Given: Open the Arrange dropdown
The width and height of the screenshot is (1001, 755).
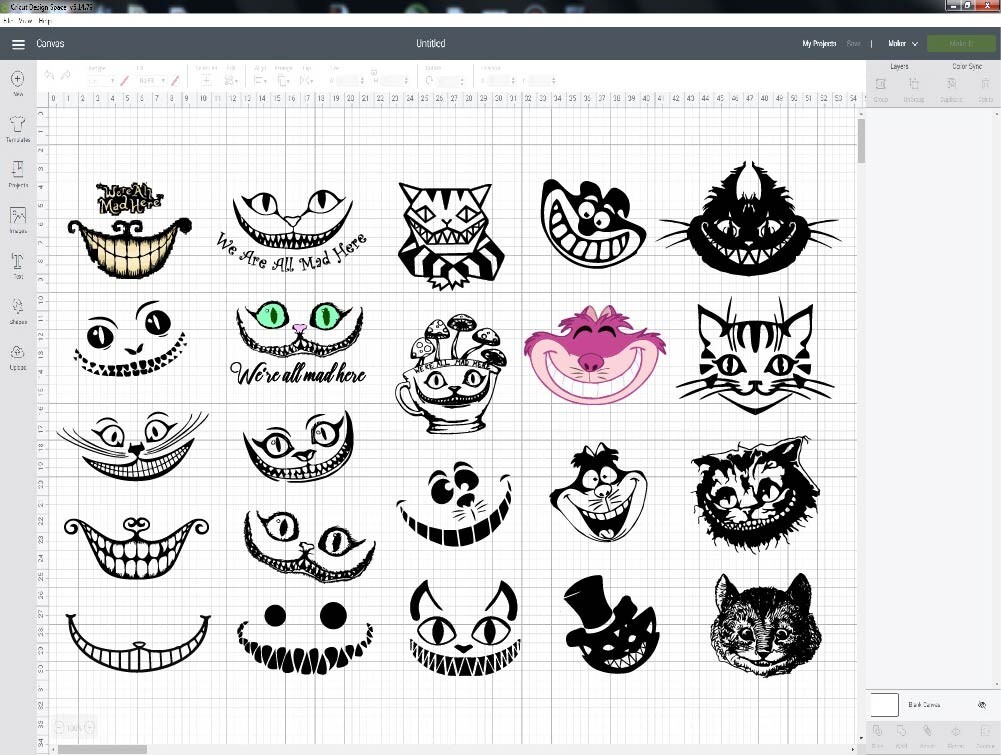Looking at the screenshot, I should 283,80.
